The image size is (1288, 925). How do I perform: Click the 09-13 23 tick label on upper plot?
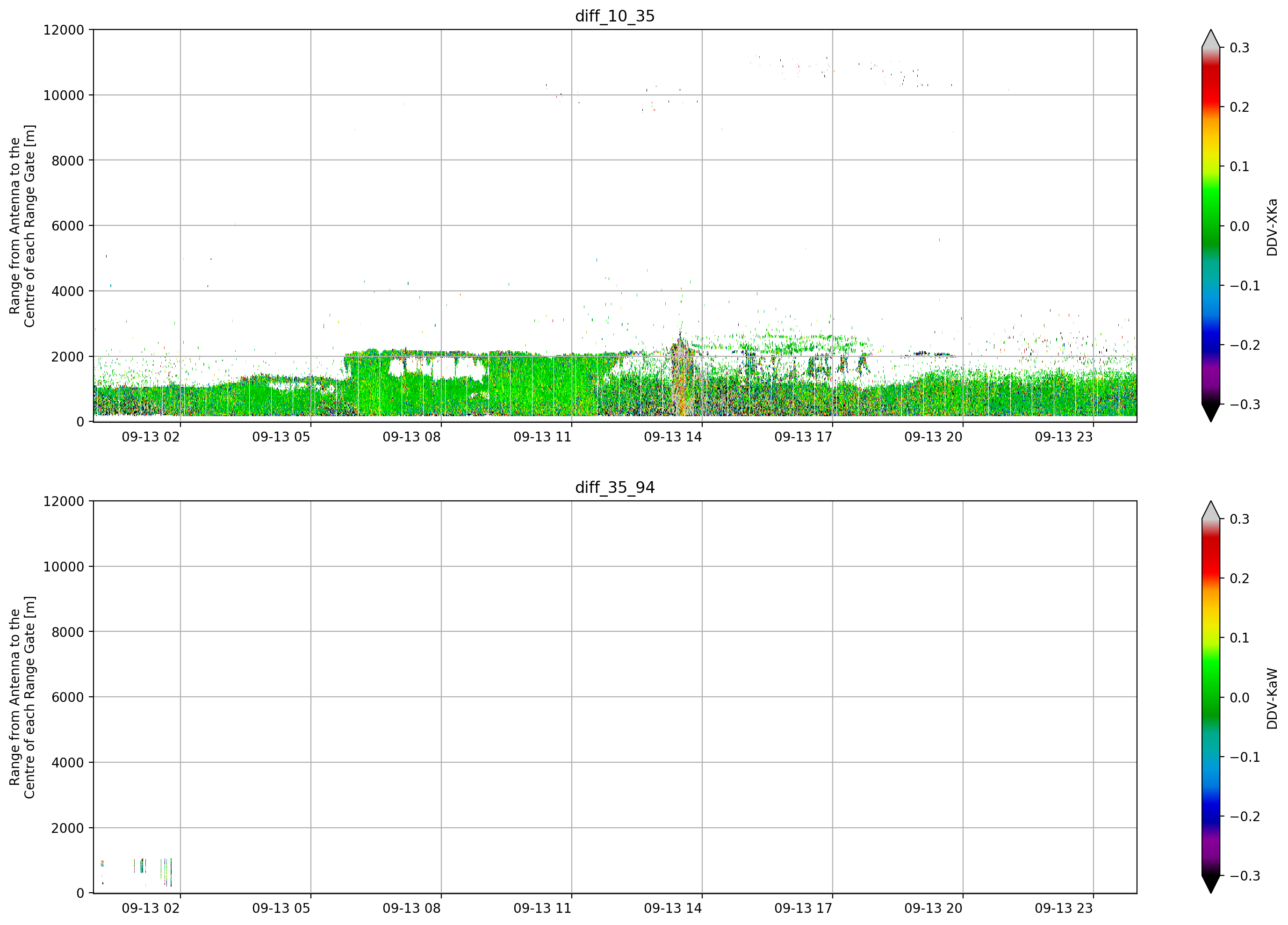tap(1064, 437)
